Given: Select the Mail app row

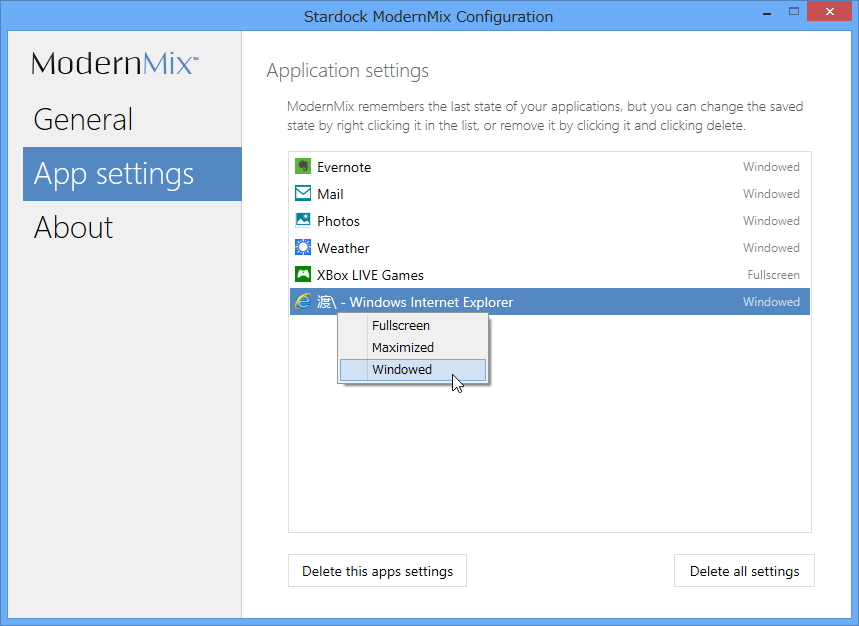Looking at the screenshot, I should coord(549,193).
